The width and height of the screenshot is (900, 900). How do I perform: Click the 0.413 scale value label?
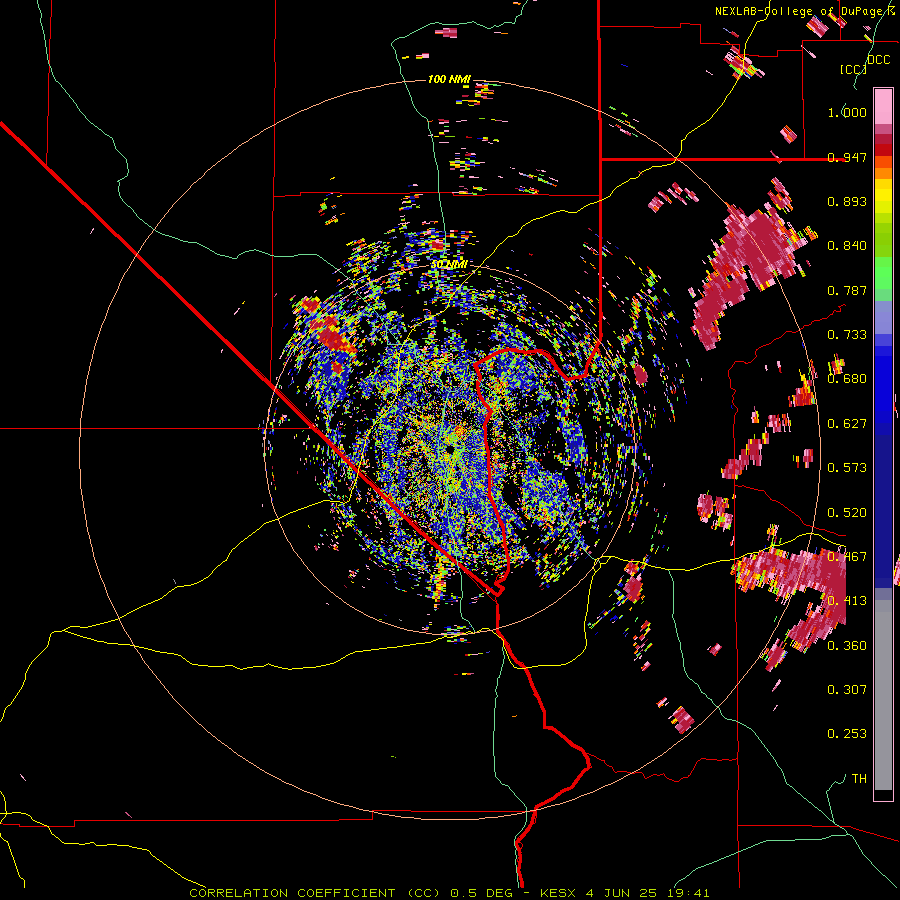point(847,601)
